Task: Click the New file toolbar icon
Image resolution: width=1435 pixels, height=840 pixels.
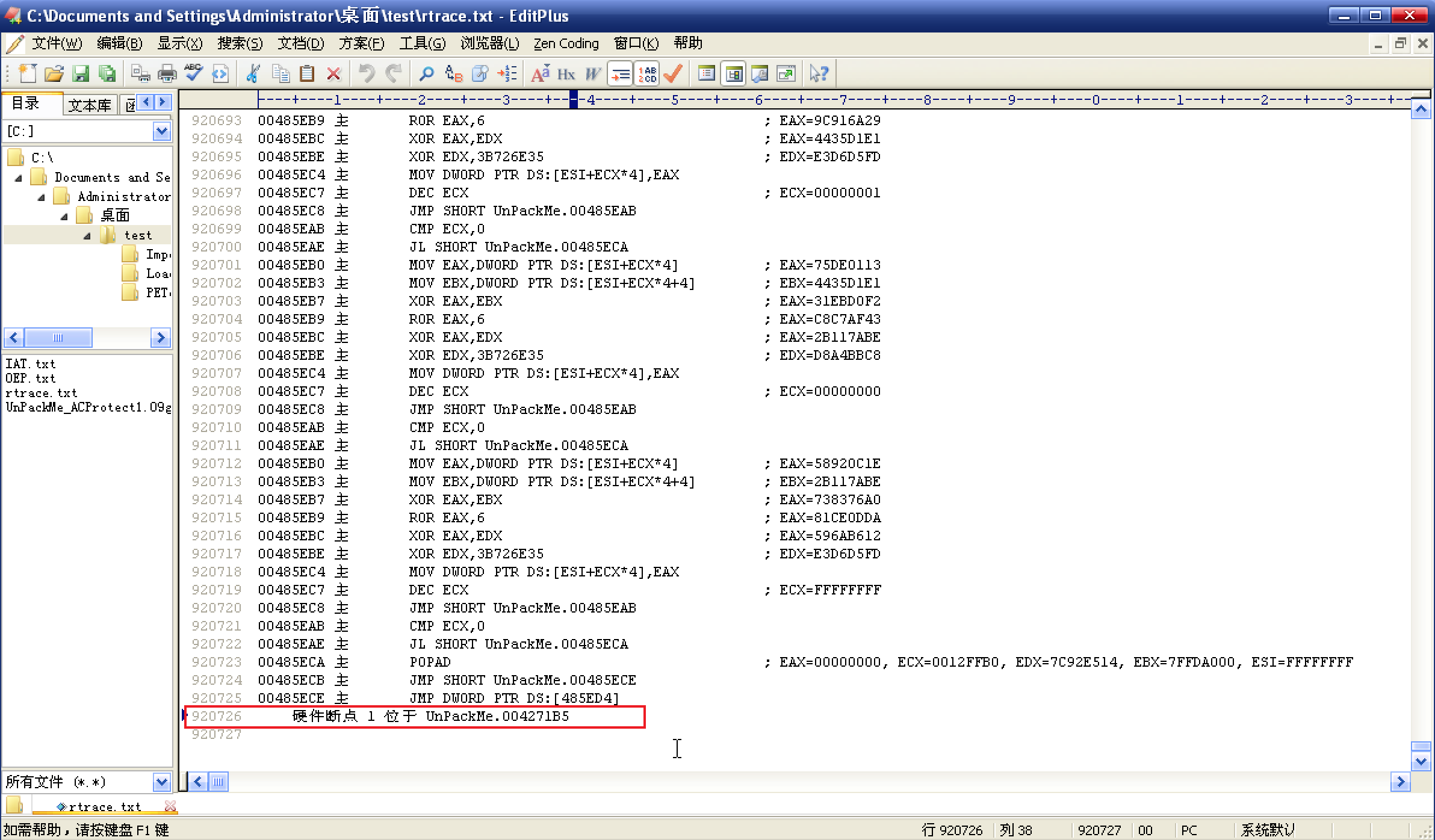Action: point(27,74)
